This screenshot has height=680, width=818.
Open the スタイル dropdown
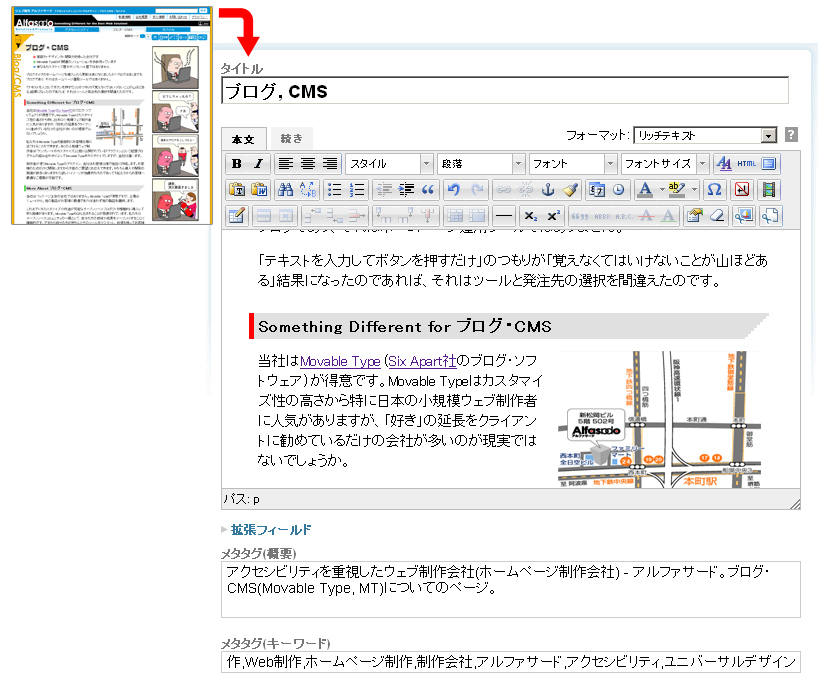click(x=389, y=164)
